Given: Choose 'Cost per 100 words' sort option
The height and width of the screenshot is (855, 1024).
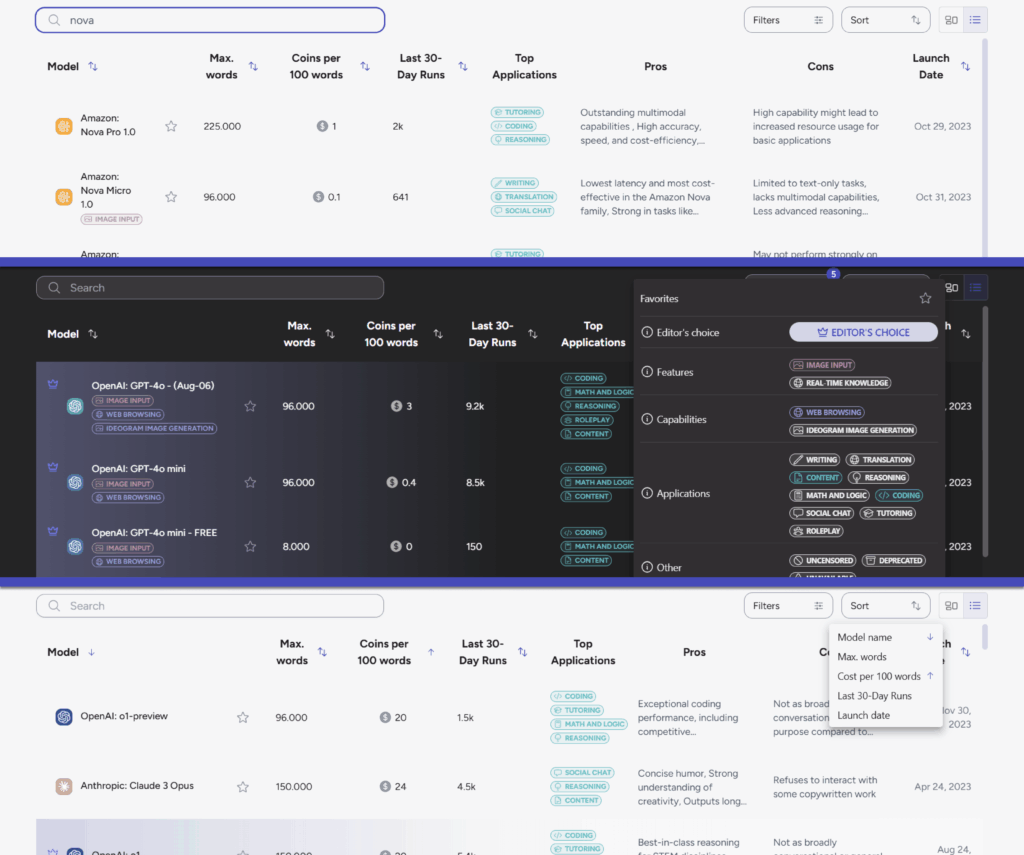Looking at the screenshot, I should pos(885,677).
